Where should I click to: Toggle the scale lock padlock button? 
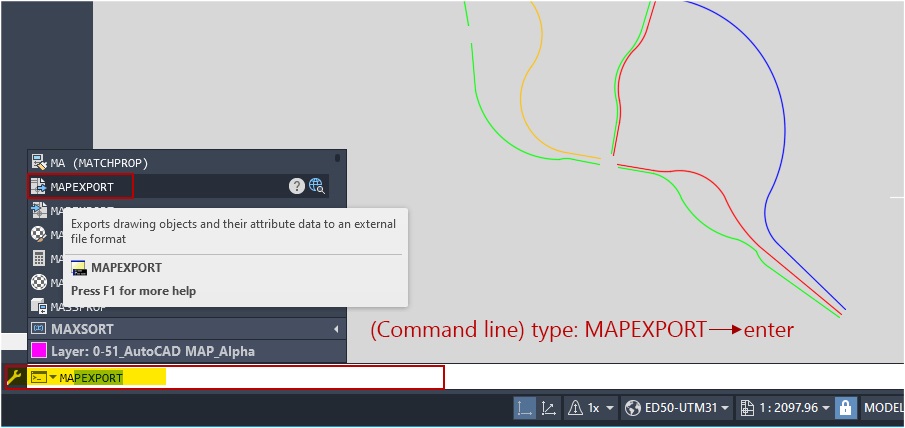[846, 408]
